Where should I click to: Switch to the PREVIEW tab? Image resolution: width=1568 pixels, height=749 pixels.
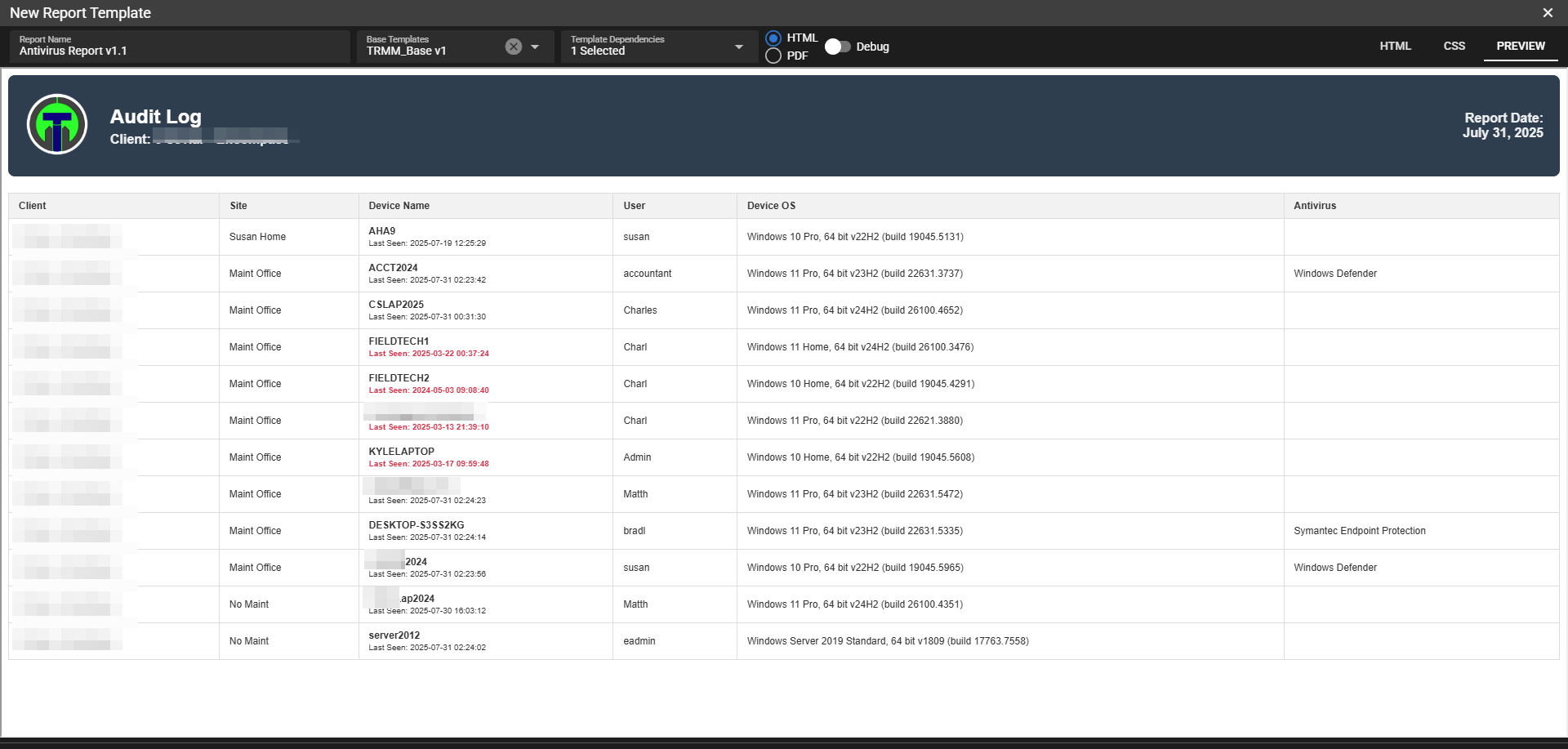(1521, 46)
